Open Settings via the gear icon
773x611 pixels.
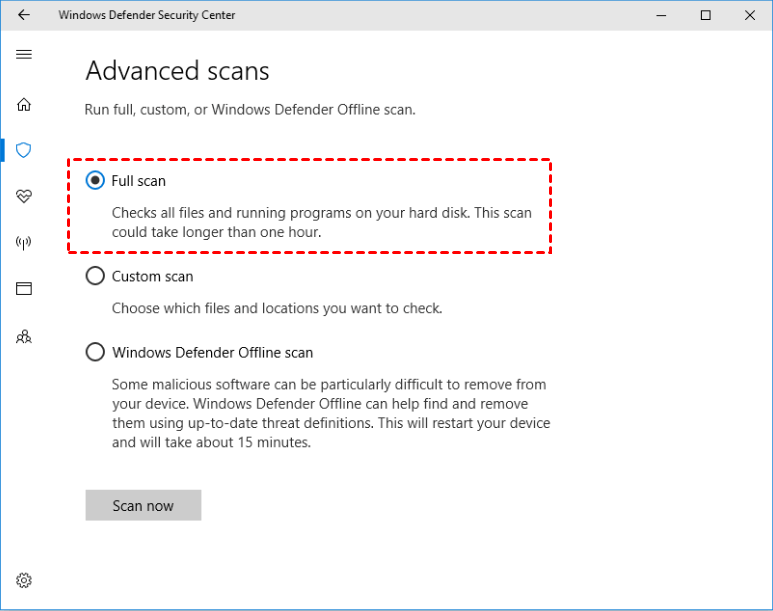point(24,580)
